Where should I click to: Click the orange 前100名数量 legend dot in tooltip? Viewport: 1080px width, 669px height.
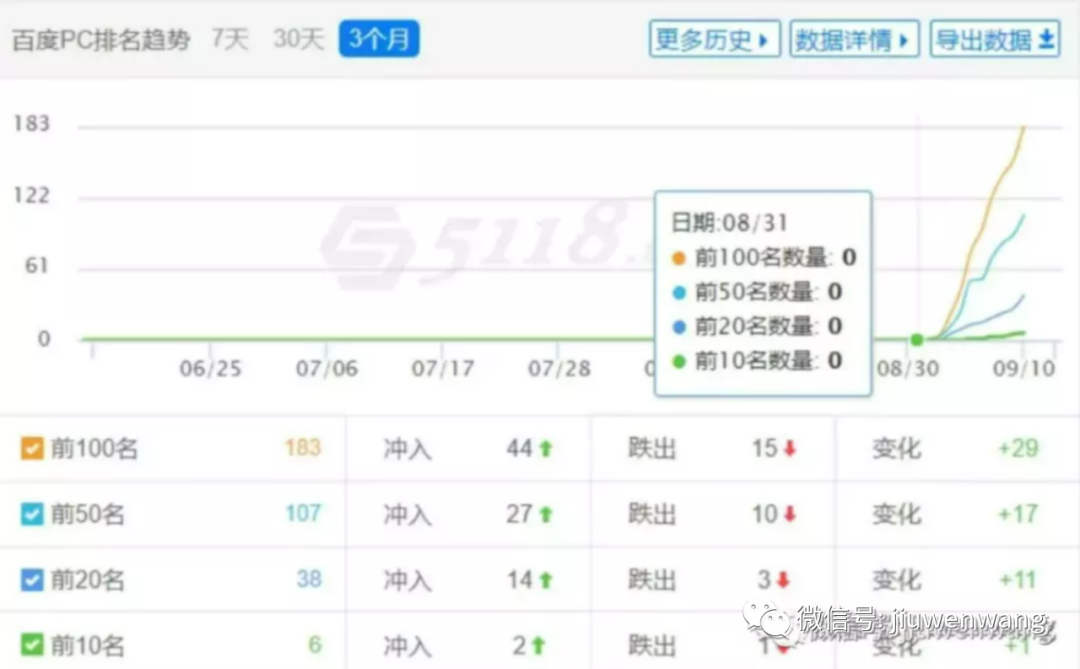[678, 258]
